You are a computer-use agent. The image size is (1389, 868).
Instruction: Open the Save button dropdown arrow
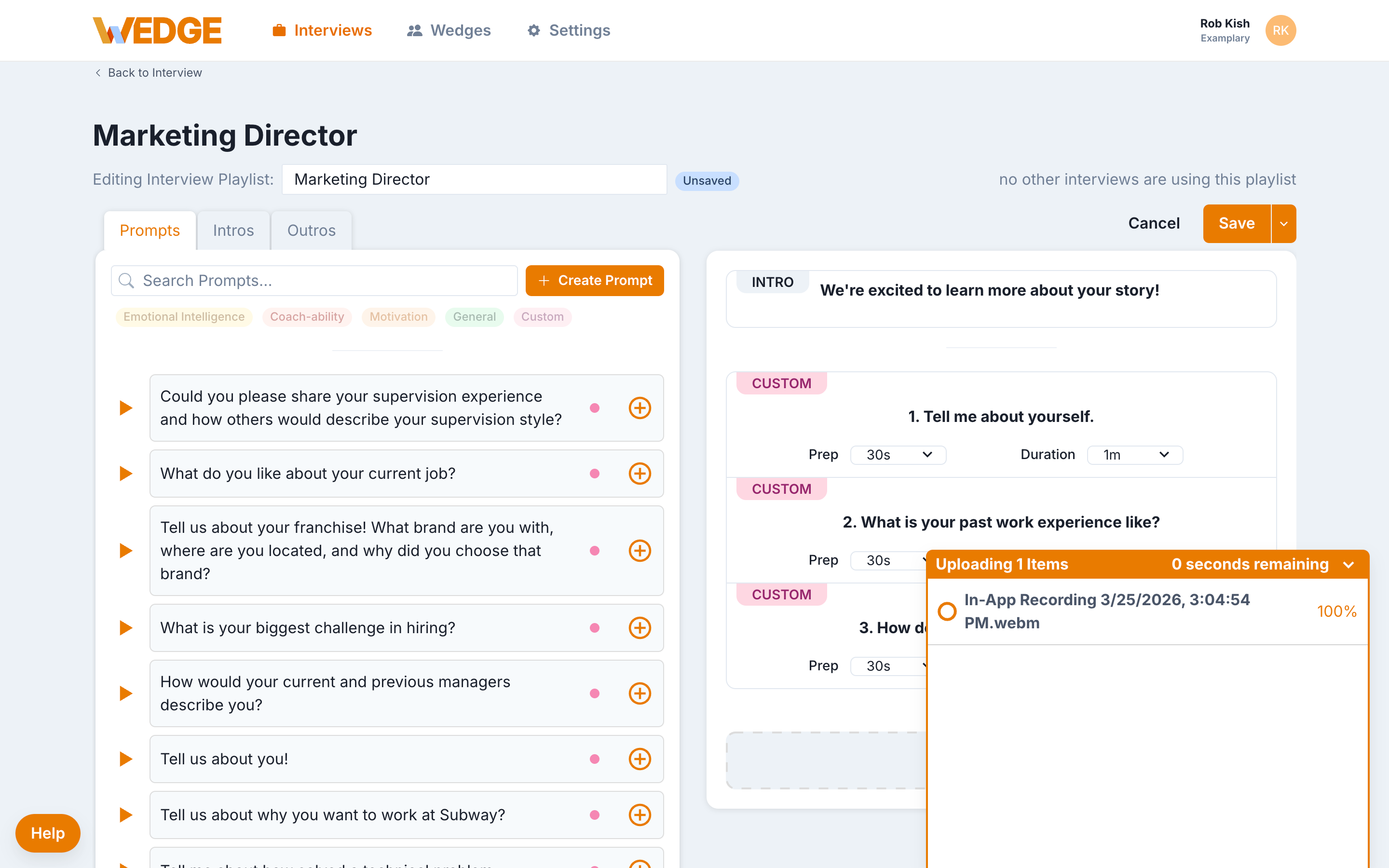pyautogui.click(x=1283, y=224)
